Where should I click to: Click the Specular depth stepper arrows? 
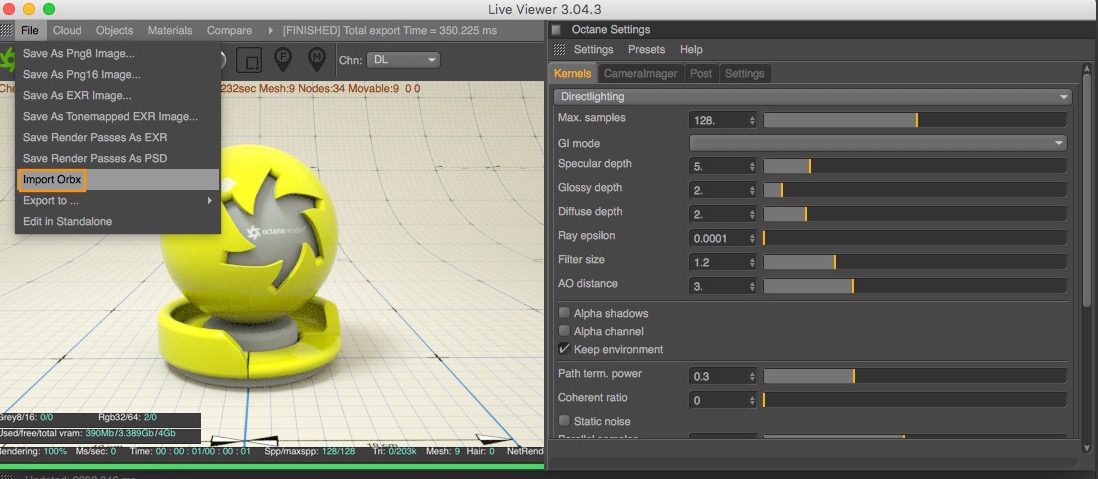(752, 166)
